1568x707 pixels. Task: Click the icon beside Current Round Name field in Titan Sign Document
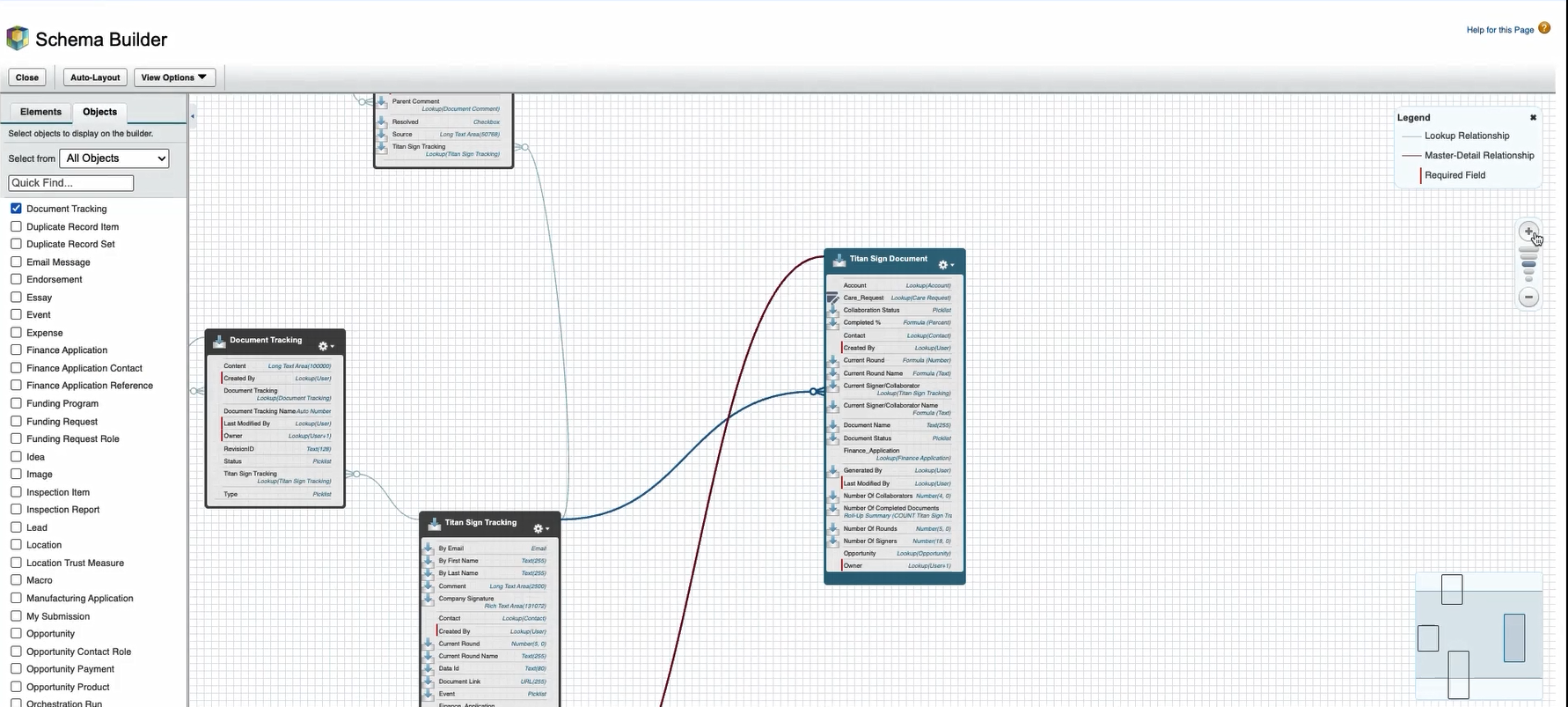pyautogui.click(x=832, y=373)
